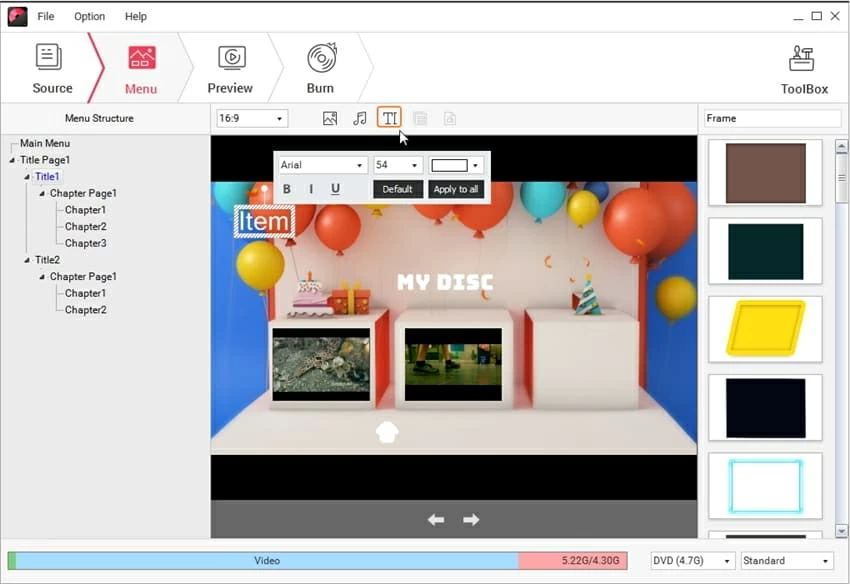The height and width of the screenshot is (584, 850).
Task: Click the next page right arrow
Action: pyautogui.click(x=471, y=519)
